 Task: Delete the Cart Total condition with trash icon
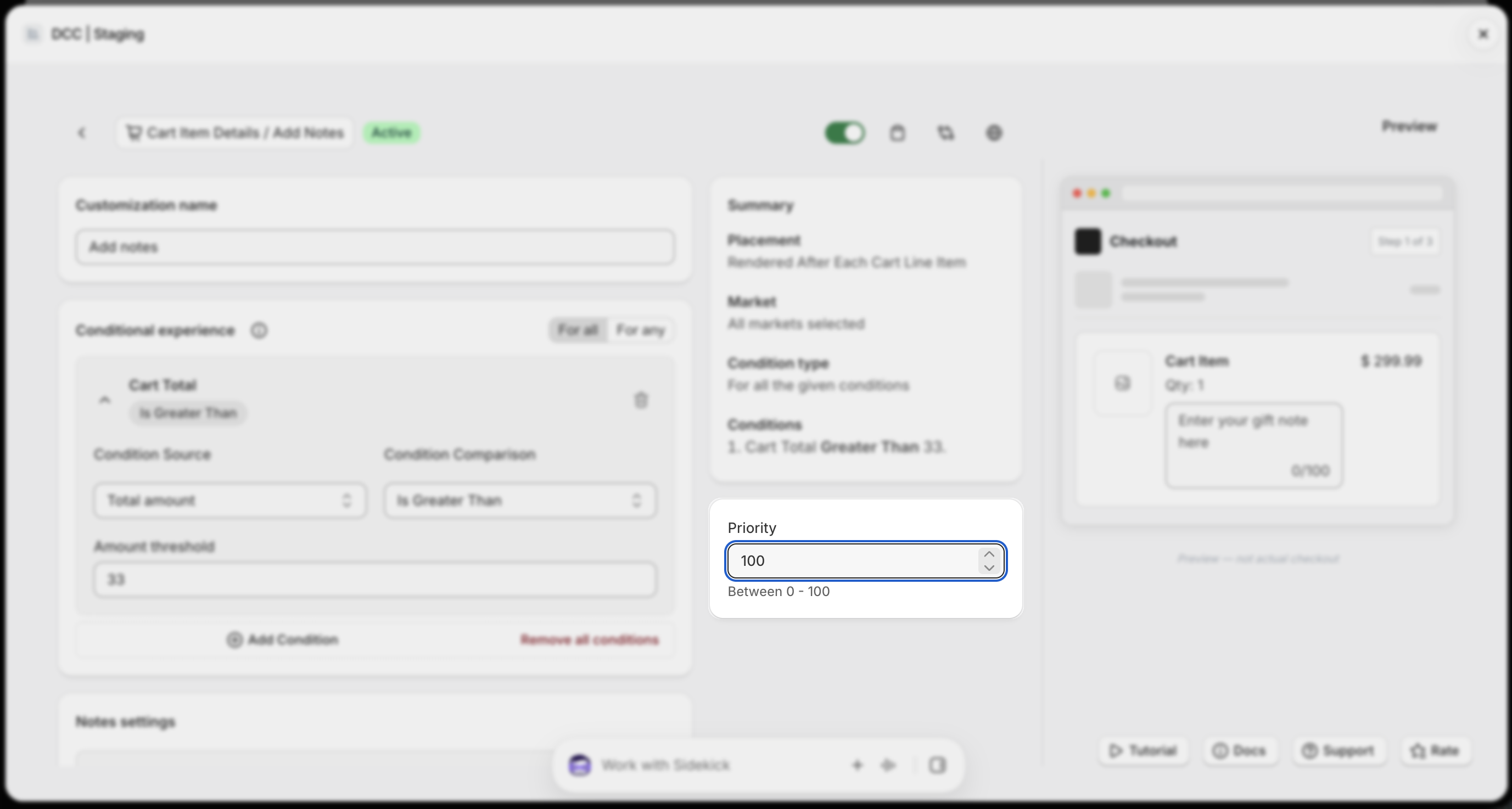click(x=641, y=400)
